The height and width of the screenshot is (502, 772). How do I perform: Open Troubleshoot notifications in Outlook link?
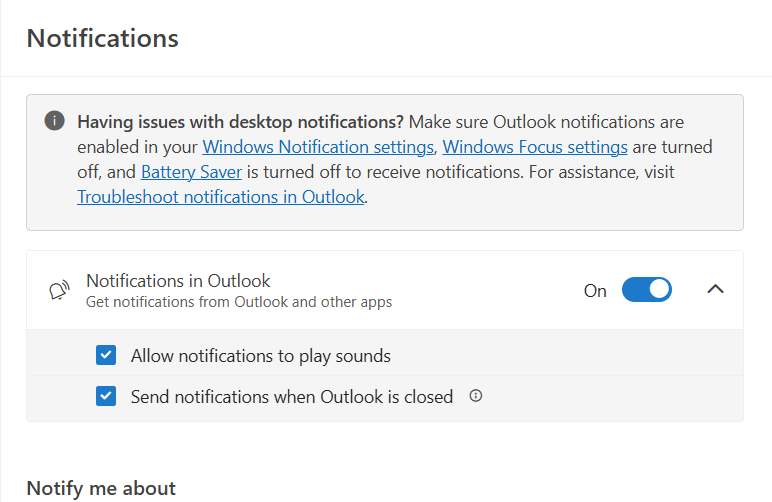[x=221, y=197]
